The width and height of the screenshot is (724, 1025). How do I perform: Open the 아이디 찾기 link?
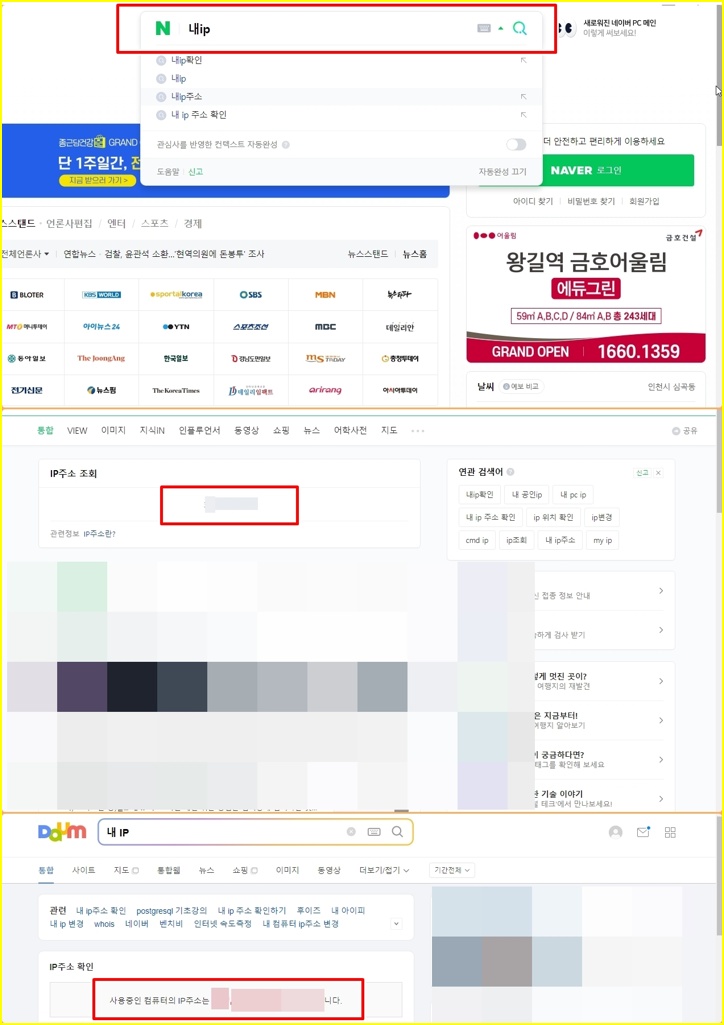pyautogui.click(x=533, y=201)
